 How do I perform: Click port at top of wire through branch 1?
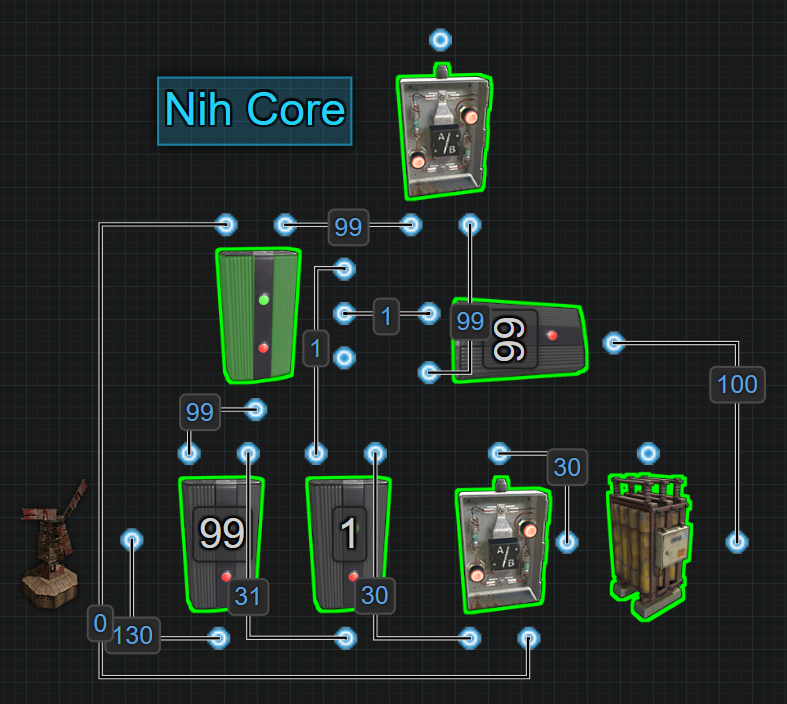[375, 454]
